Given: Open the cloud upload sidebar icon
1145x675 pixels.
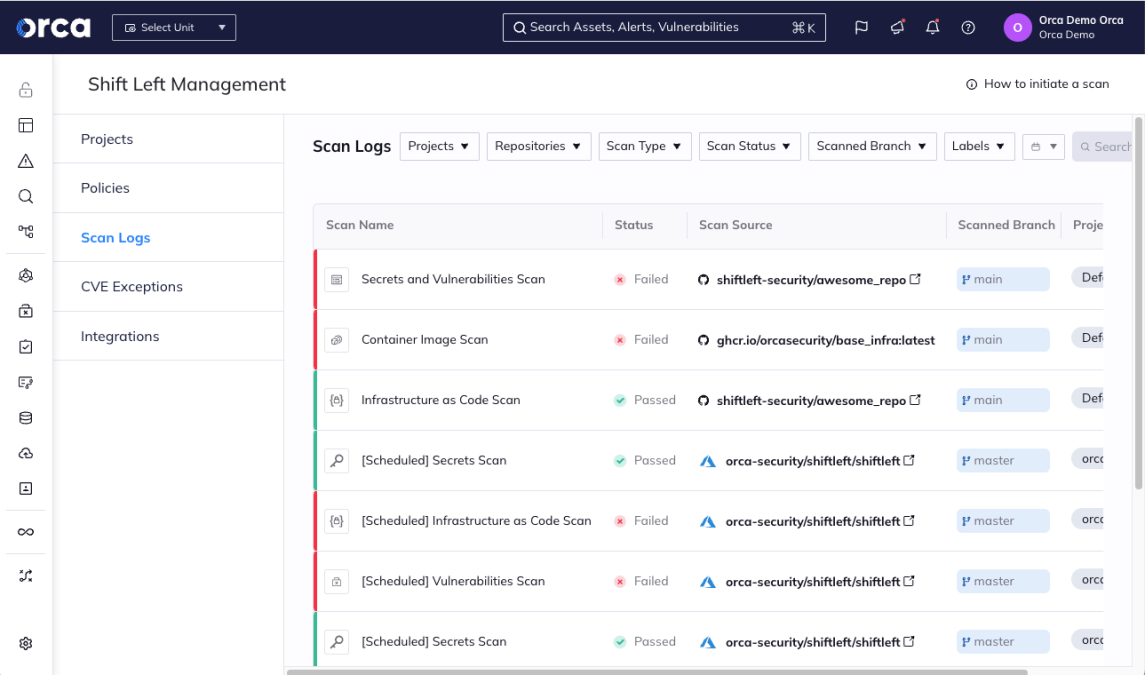Looking at the screenshot, I should click(26, 453).
